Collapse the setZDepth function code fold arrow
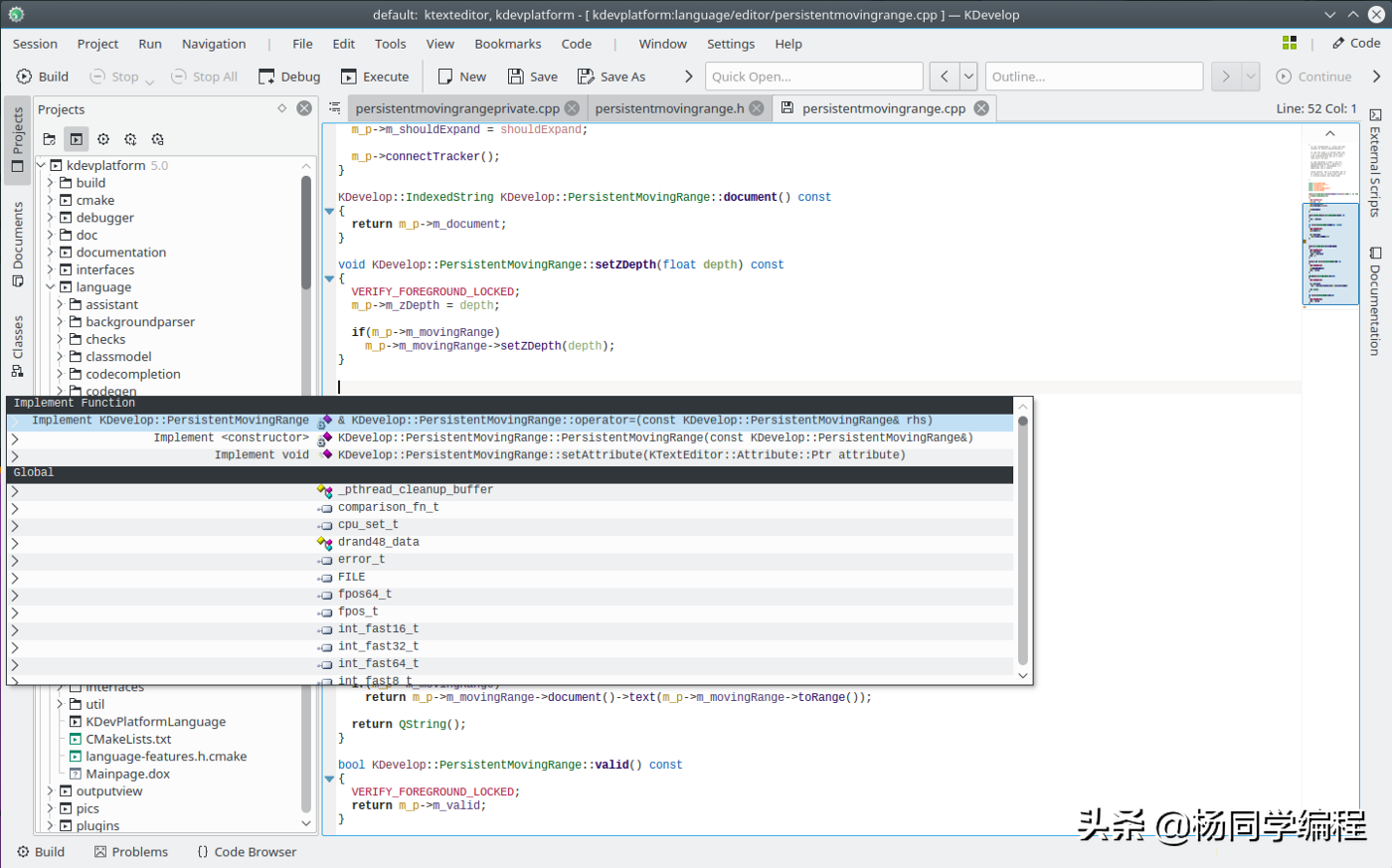The height and width of the screenshot is (868, 1392). [x=328, y=279]
